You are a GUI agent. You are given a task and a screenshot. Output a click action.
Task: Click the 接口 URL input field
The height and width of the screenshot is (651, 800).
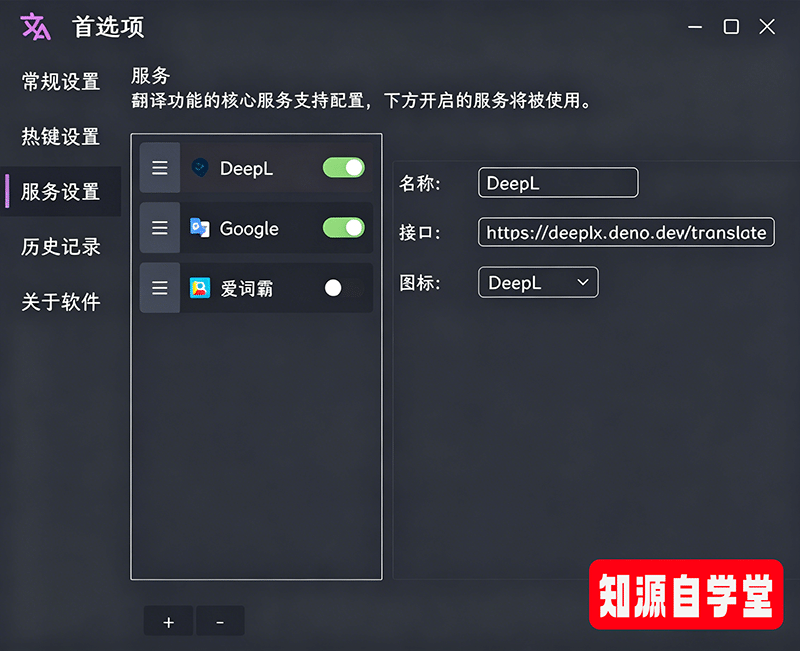point(626,233)
